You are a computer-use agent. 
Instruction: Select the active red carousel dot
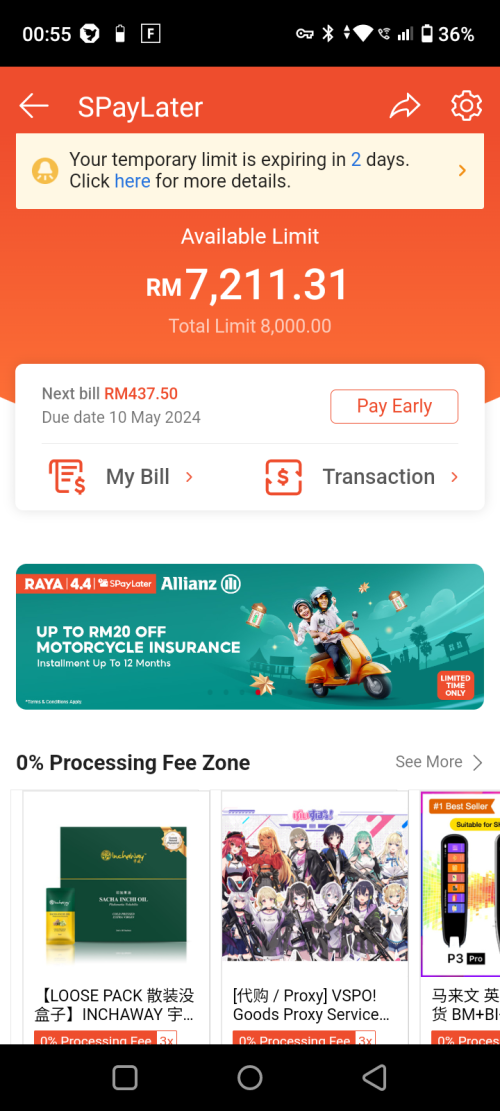point(258,692)
